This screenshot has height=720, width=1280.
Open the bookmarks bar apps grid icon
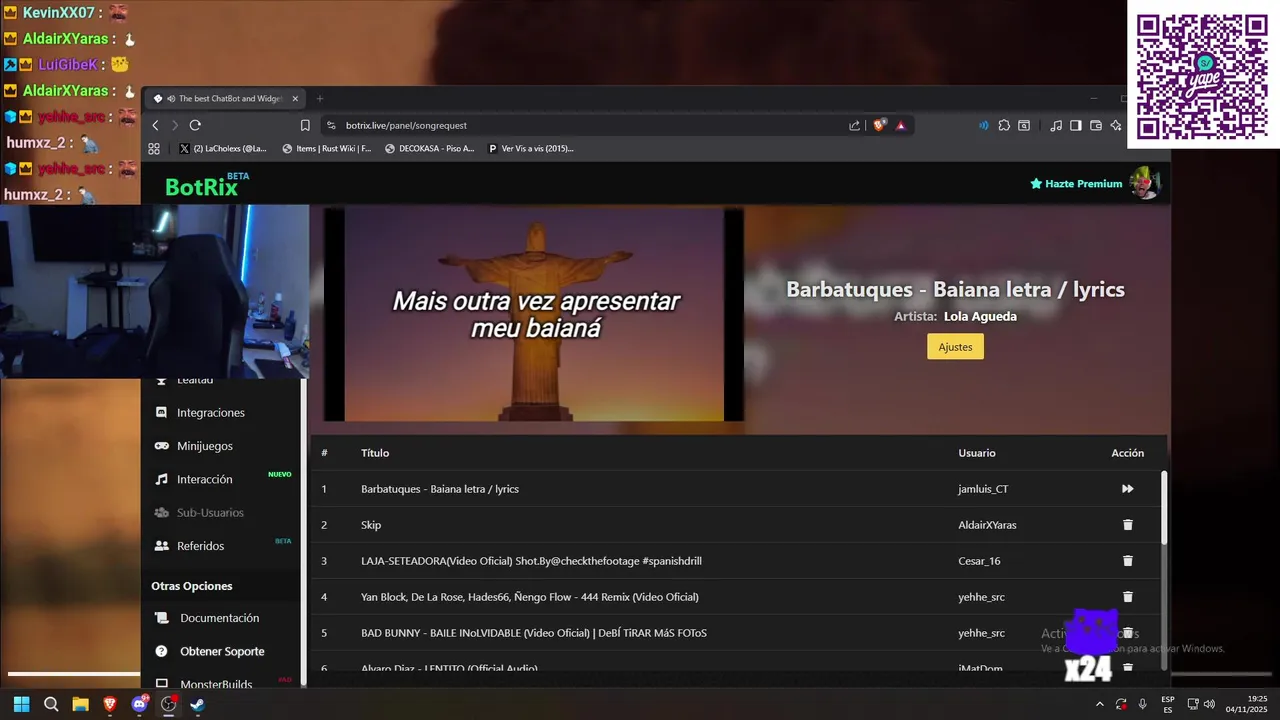154,149
